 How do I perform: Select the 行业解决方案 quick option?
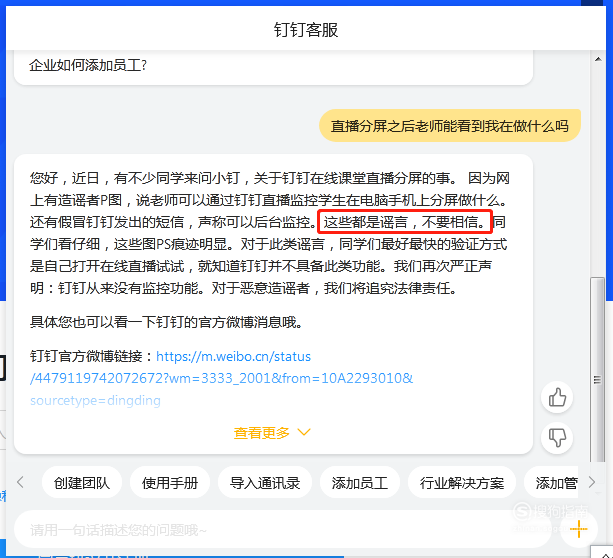462,483
